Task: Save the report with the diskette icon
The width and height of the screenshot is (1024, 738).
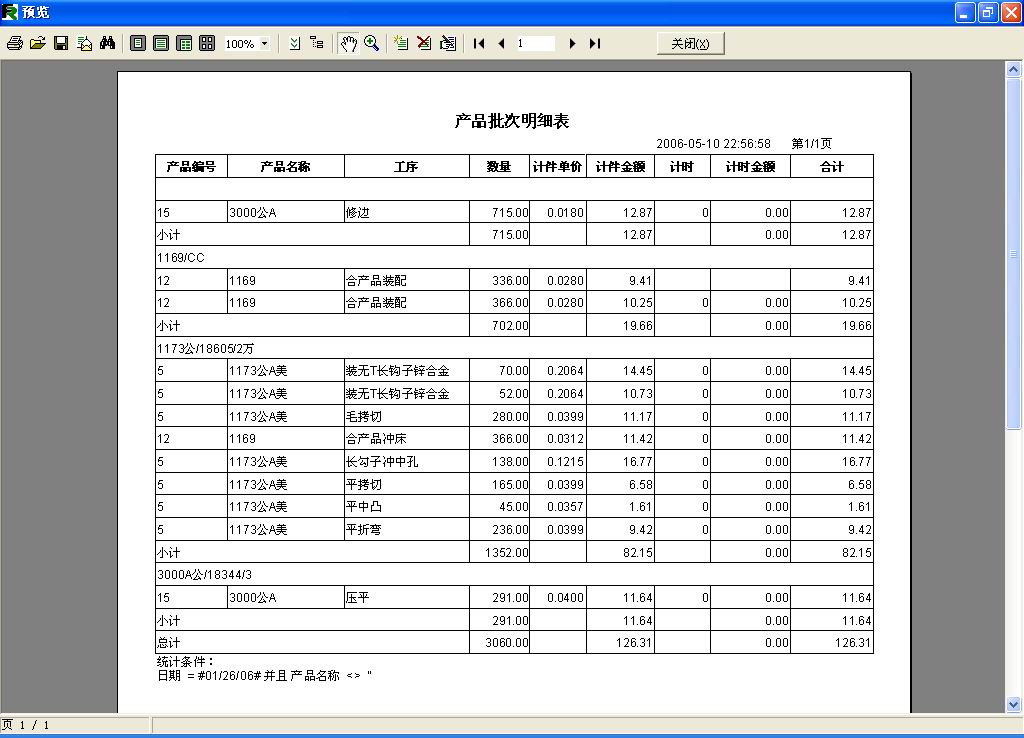Action: [x=61, y=43]
